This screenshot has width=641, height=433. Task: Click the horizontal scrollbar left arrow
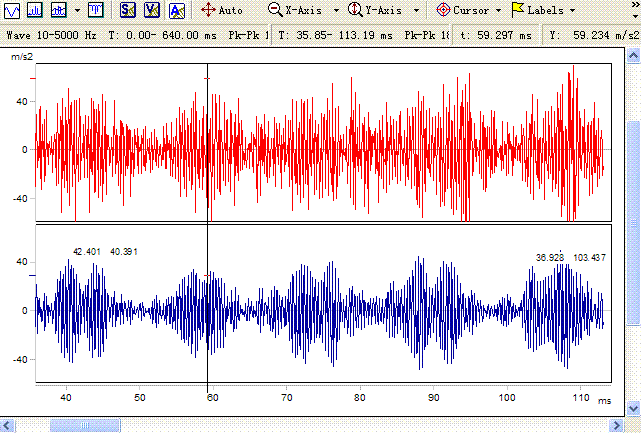[7, 426]
